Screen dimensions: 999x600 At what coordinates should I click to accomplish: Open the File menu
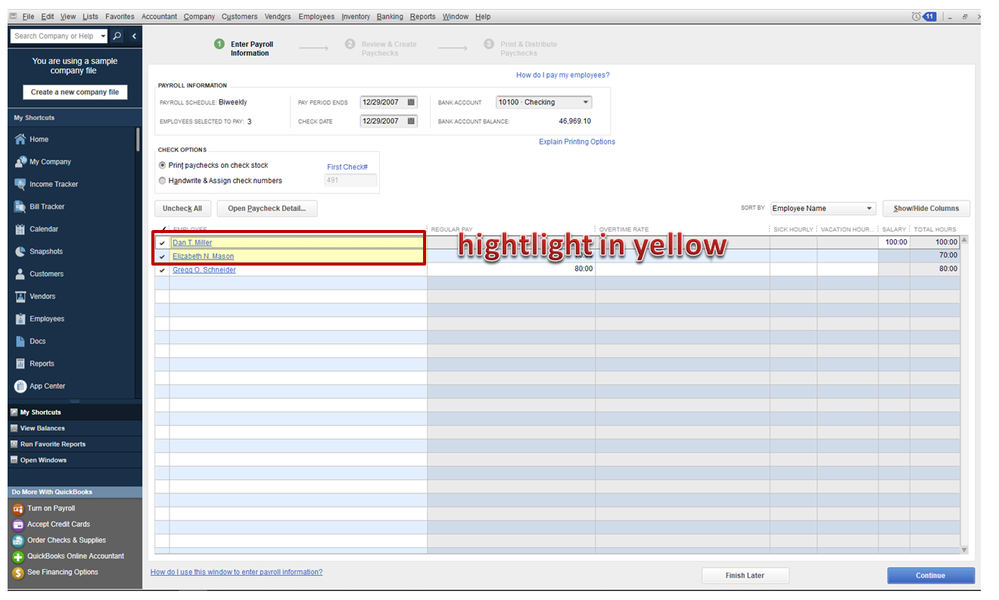(x=28, y=17)
